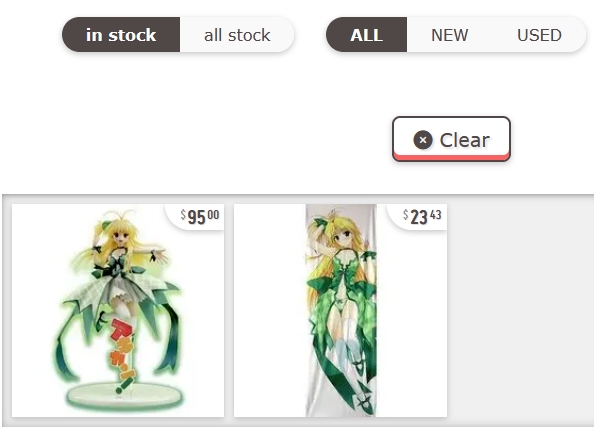Click blank white area in pillow cover card
The width and height of the screenshot is (594, 440).
269,310
